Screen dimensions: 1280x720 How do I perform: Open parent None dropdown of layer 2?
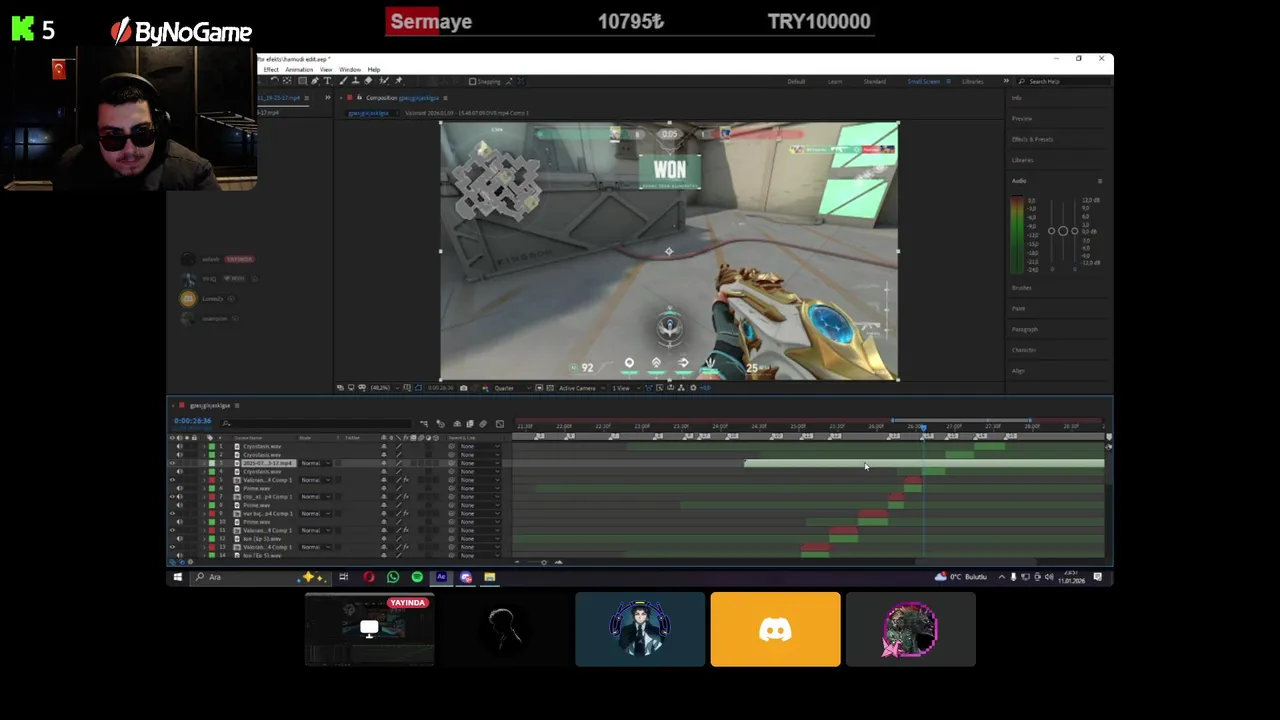[480, 455]
